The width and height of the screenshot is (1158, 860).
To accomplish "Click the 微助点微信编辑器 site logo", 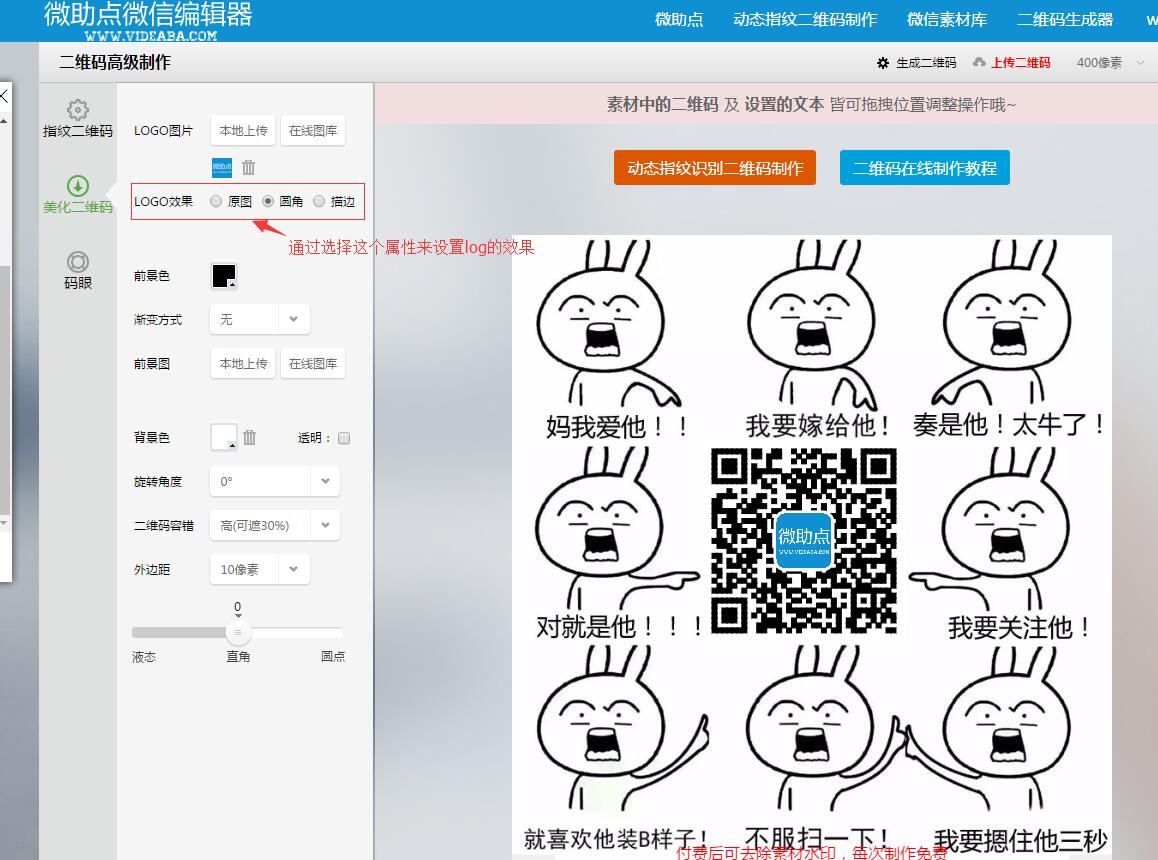I will (x=148, y=21).
